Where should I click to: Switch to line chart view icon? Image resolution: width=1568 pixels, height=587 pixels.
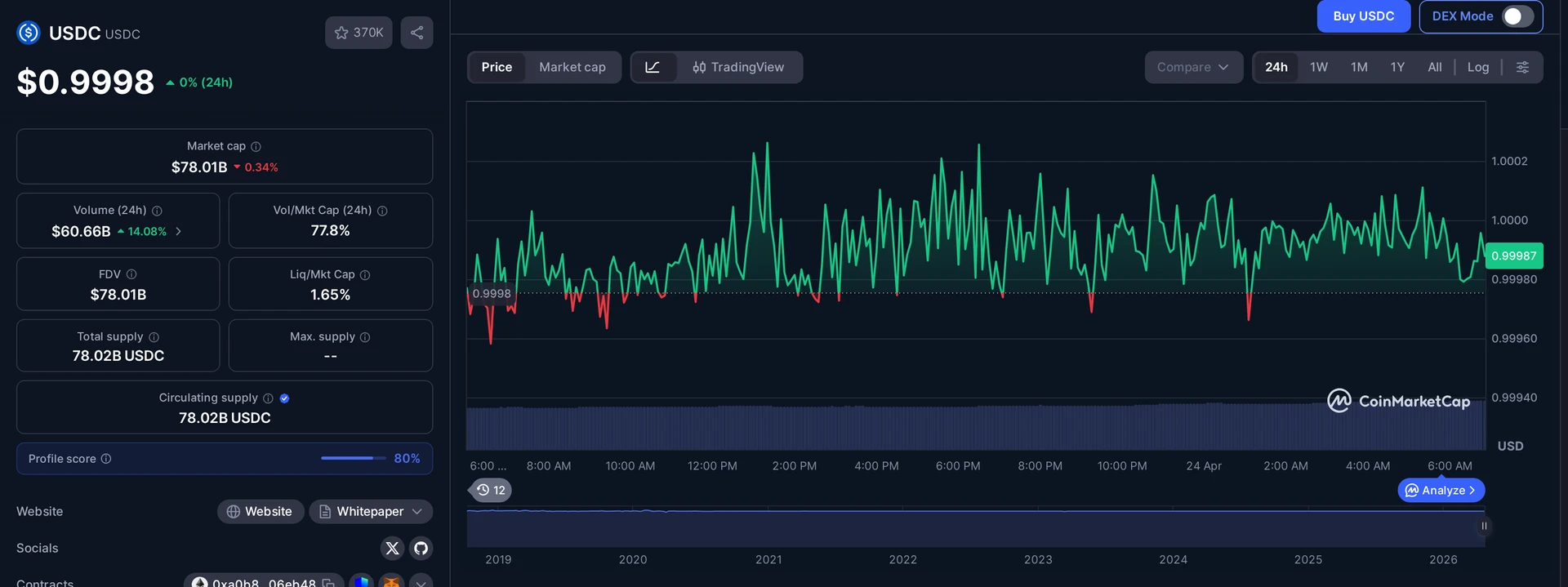(653, 67)
